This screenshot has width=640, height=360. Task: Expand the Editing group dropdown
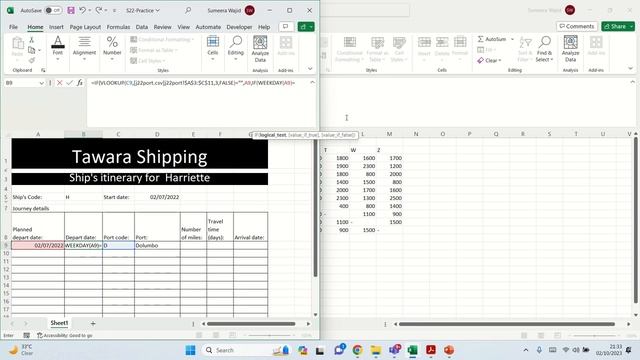tap(236, 59)
